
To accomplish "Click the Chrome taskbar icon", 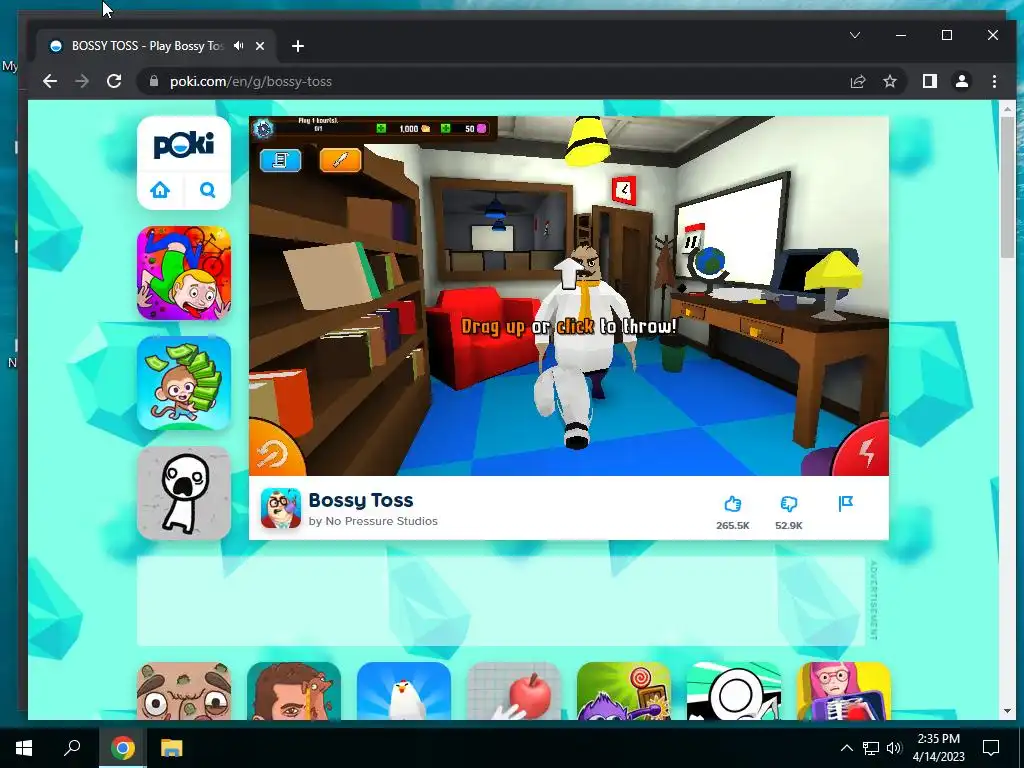I will click(123, 748).
